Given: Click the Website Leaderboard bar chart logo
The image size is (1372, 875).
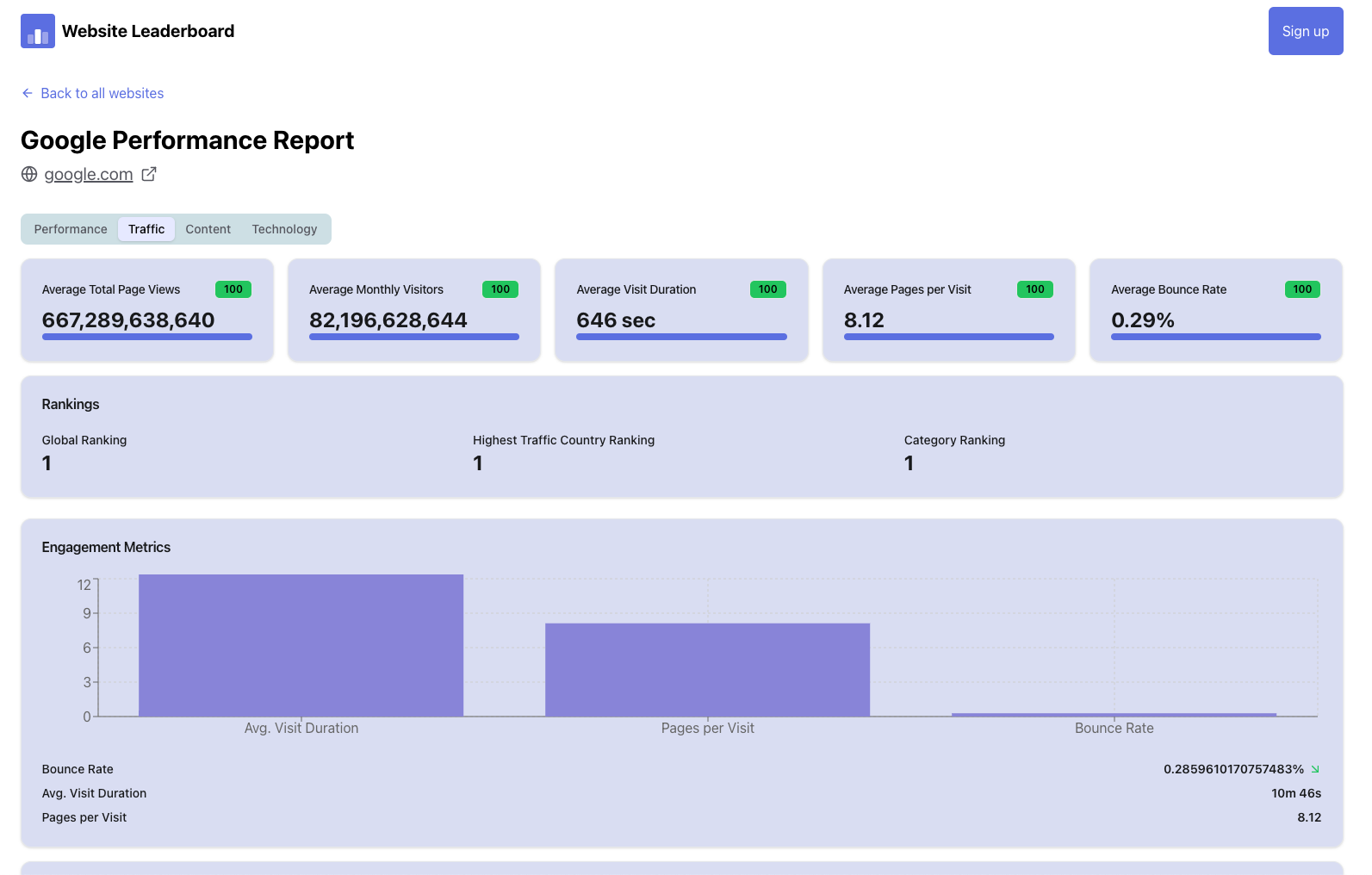Looking at the screenshot, I should click(x=38, y=31).
